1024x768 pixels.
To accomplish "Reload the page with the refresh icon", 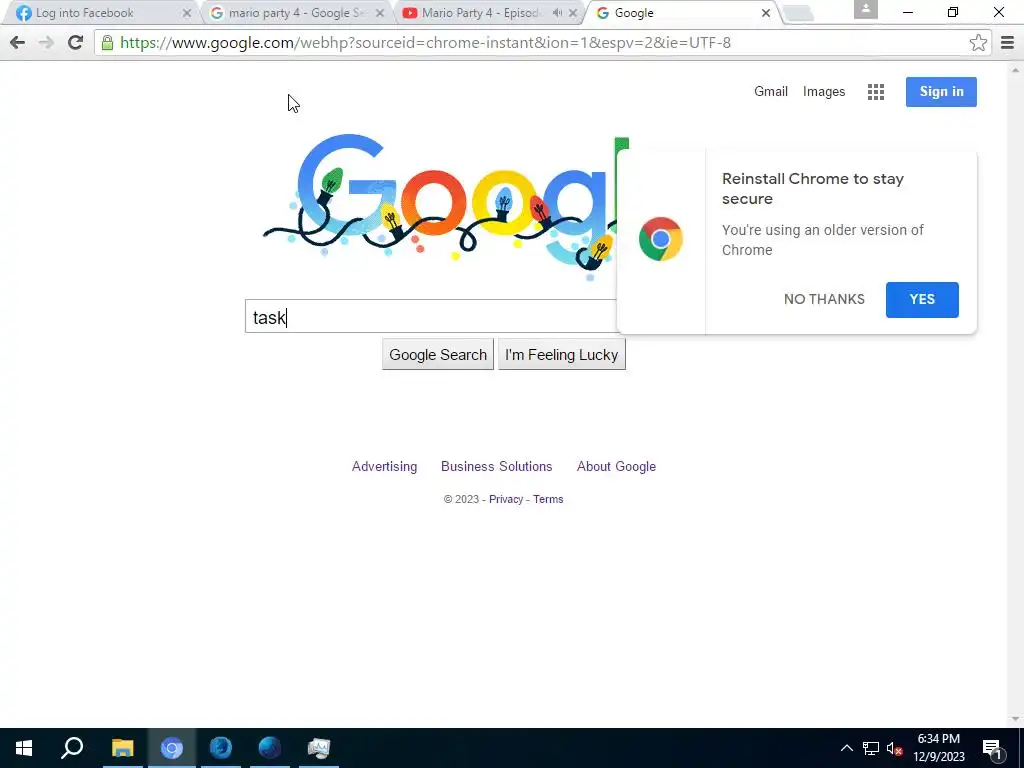I will [76, 43].
